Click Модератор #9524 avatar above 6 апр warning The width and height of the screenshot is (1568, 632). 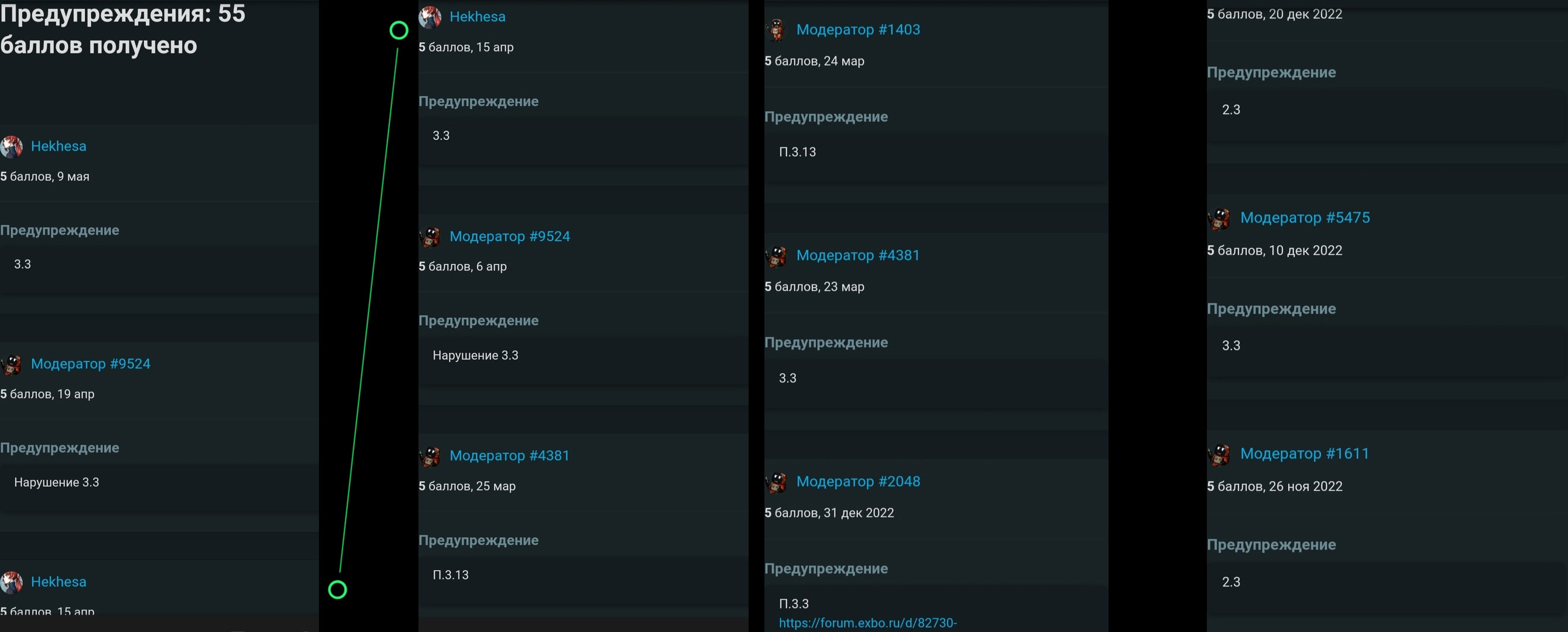pos(430,237)
